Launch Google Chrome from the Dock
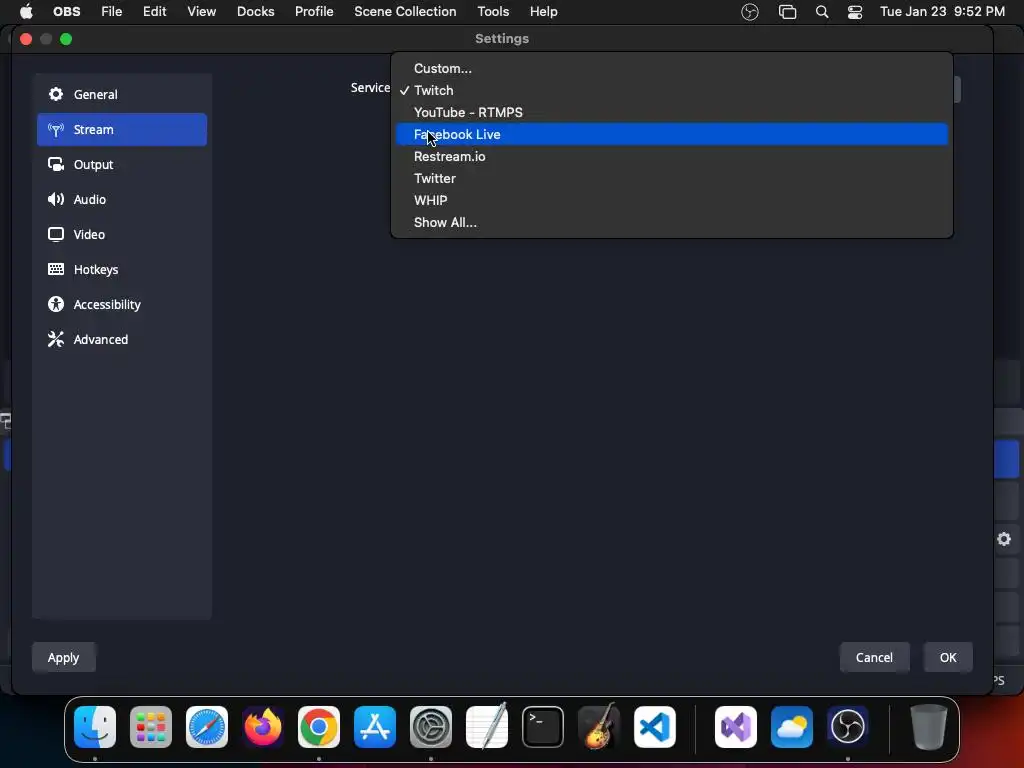The height and width of the screenshot is (768, 1024). click(x=319, y=727)
